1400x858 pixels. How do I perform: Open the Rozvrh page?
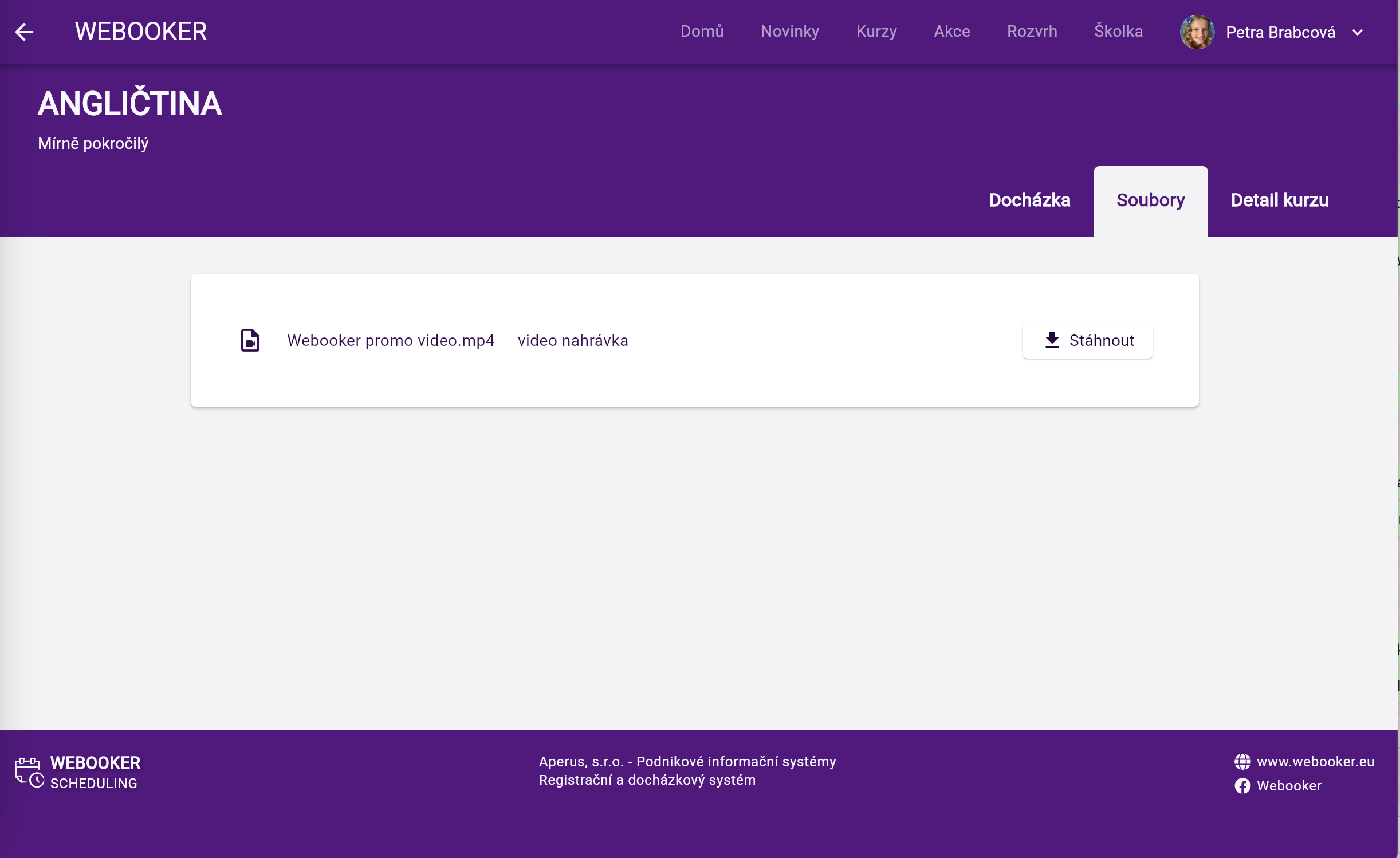[x=1032, y=32]
